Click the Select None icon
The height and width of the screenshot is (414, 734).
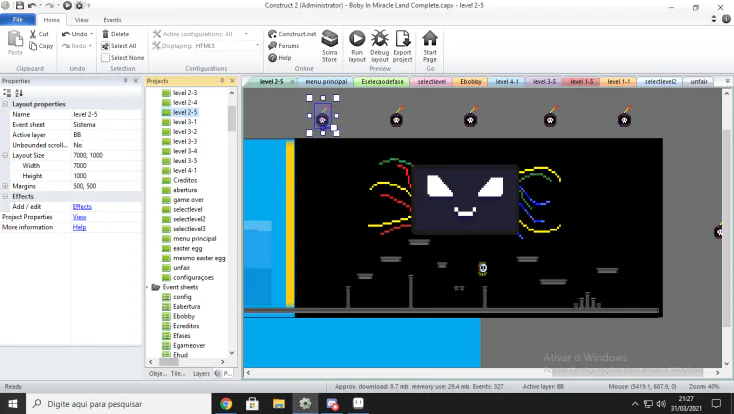tap(105, 58)
